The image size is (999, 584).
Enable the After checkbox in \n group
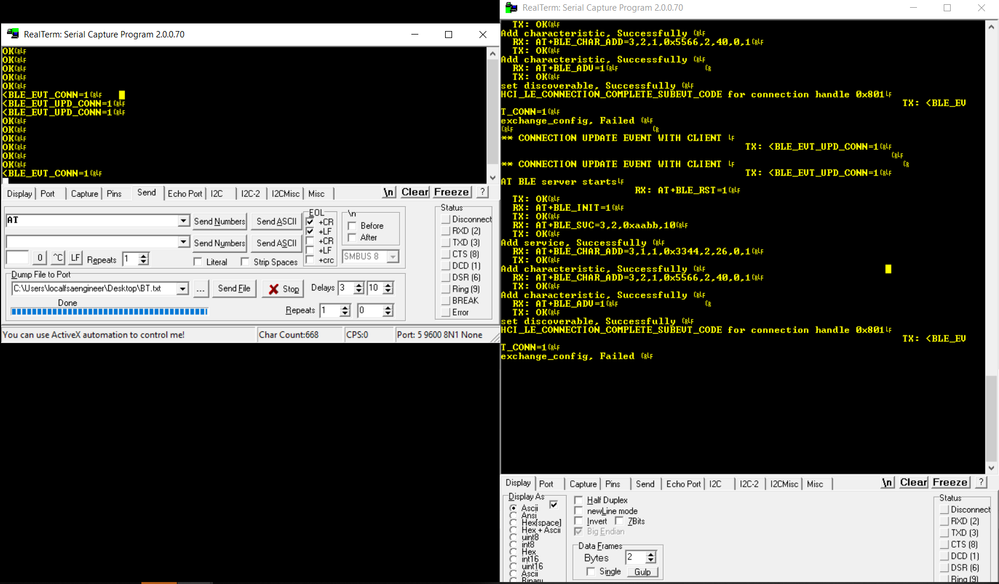[352, 238]
